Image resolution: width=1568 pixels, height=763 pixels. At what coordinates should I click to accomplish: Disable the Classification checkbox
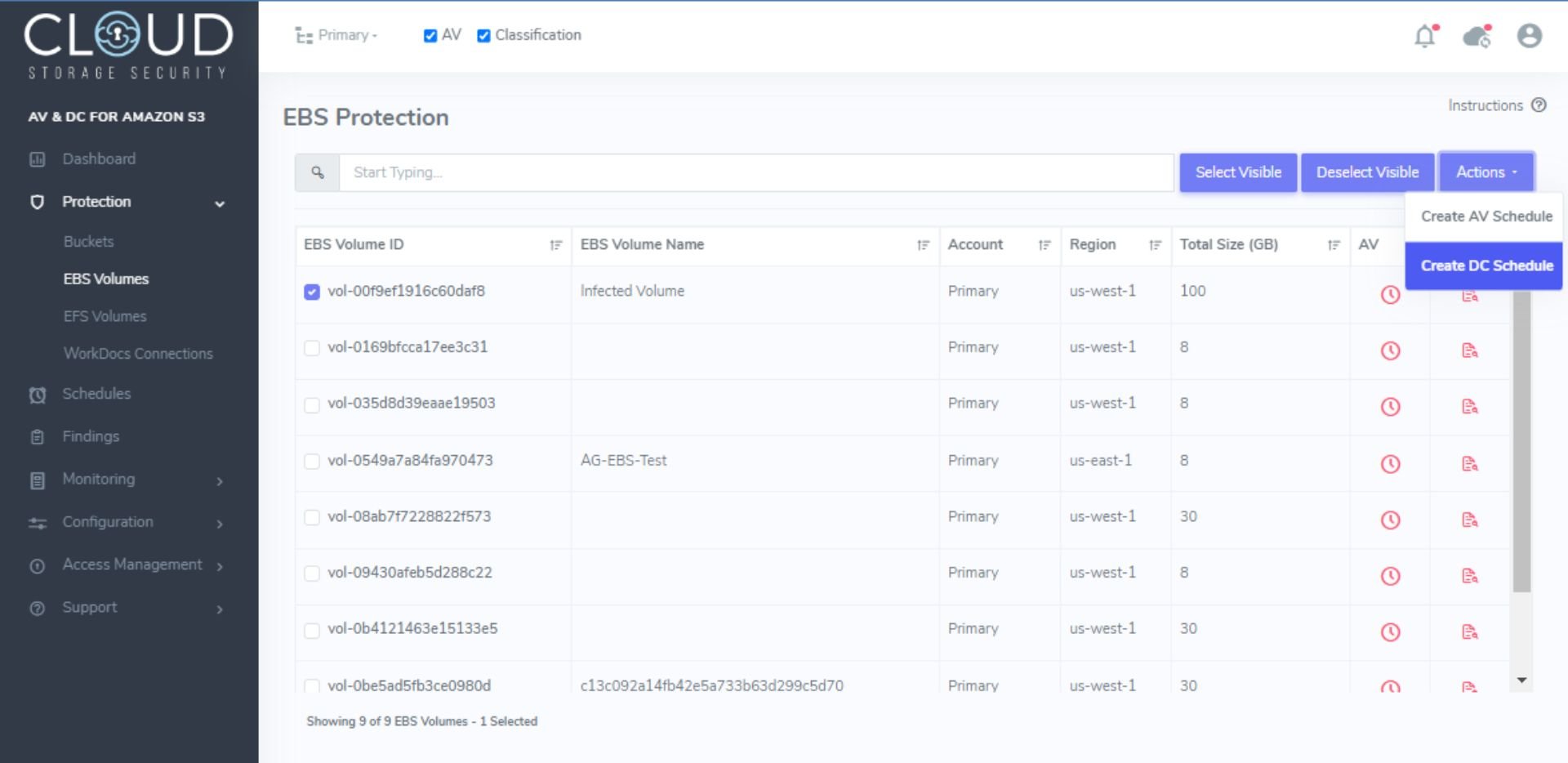pos(483,35)
